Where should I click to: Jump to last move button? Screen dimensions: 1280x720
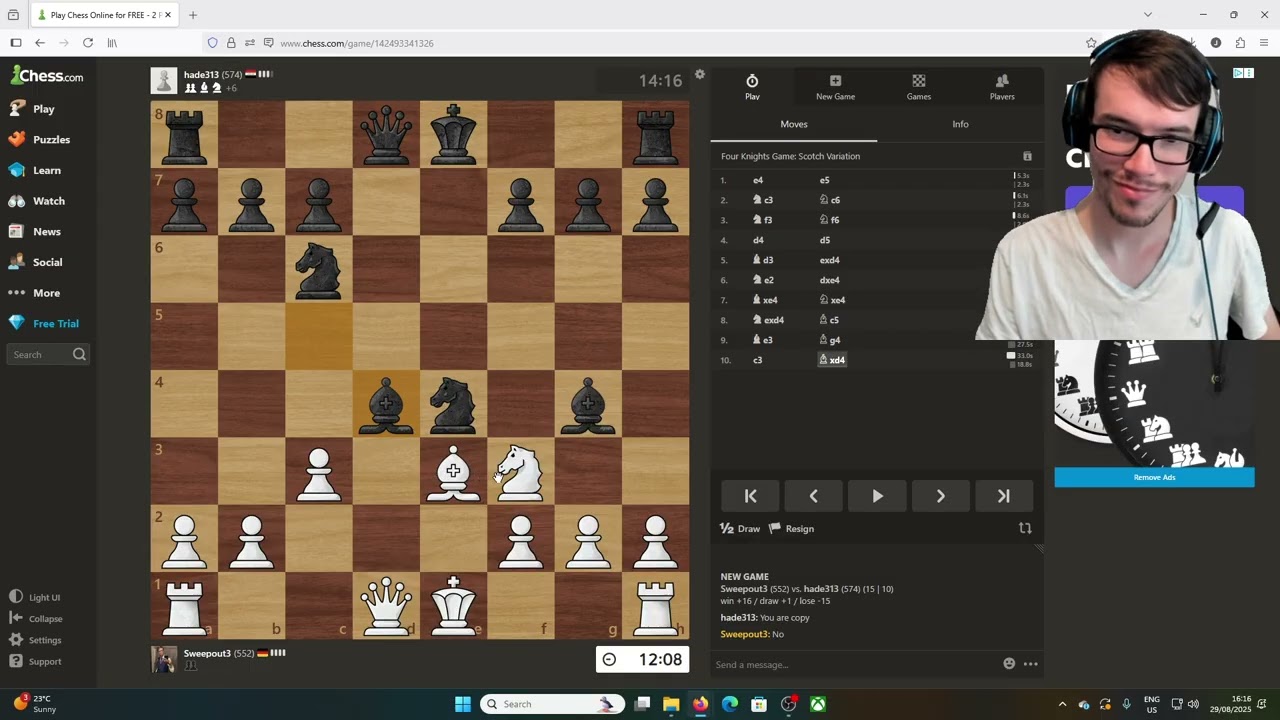(1003, 496)
